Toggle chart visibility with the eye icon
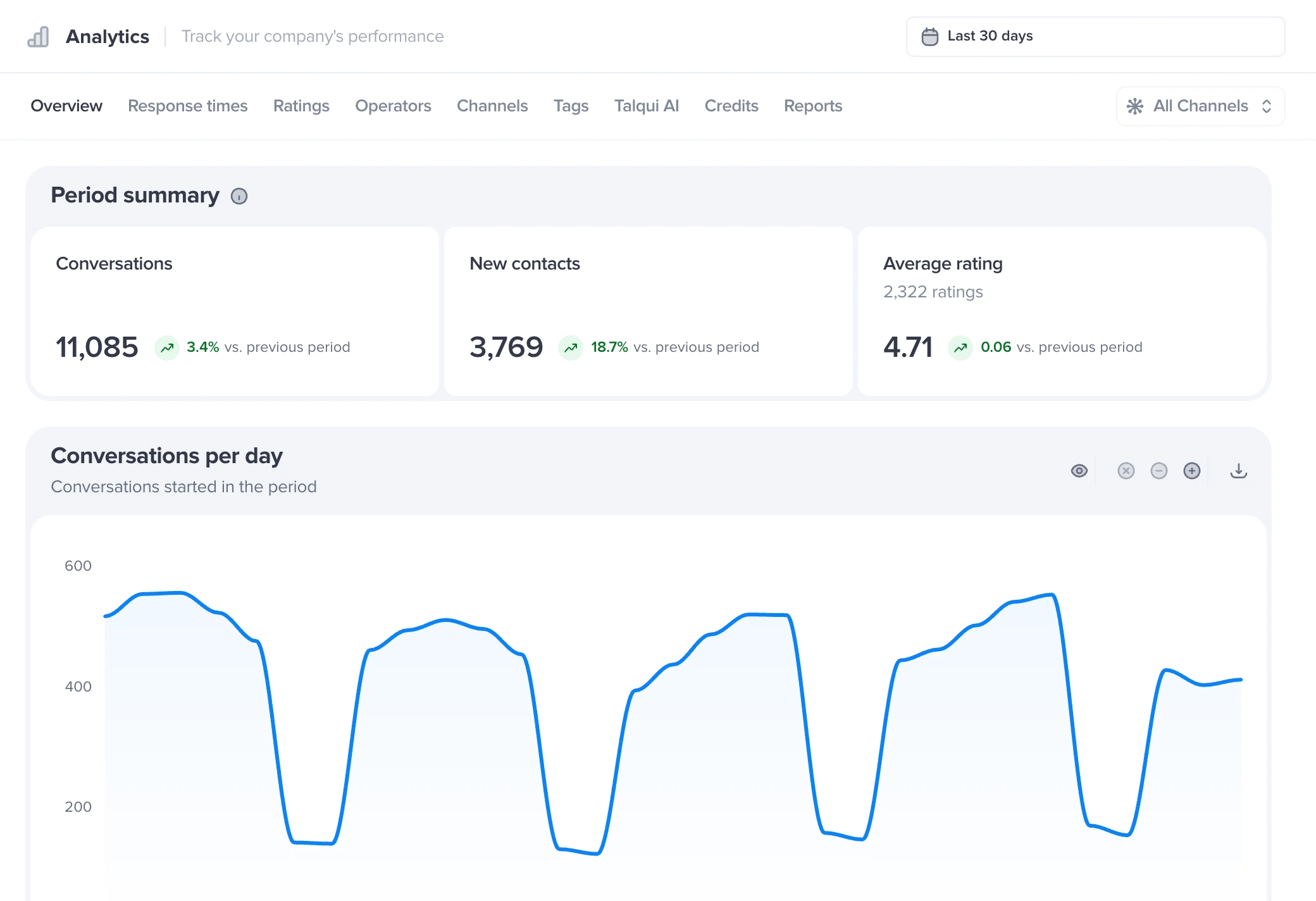 coord(1079,471)
